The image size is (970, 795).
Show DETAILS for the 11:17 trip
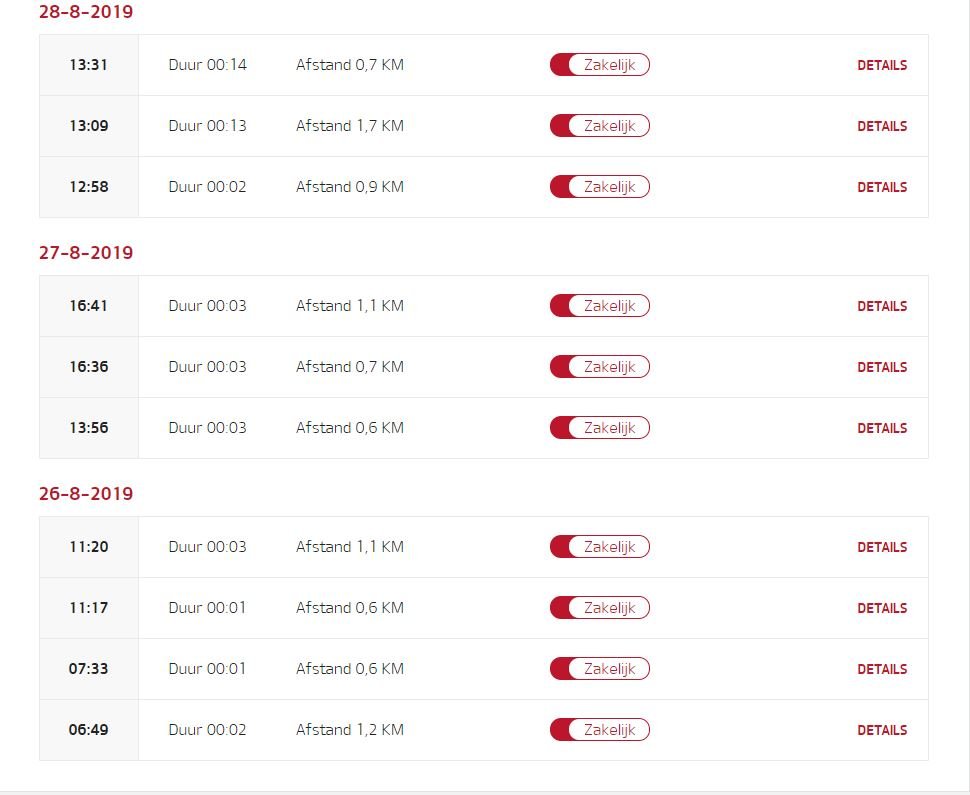pyautogui.click(x=882, y=608)
